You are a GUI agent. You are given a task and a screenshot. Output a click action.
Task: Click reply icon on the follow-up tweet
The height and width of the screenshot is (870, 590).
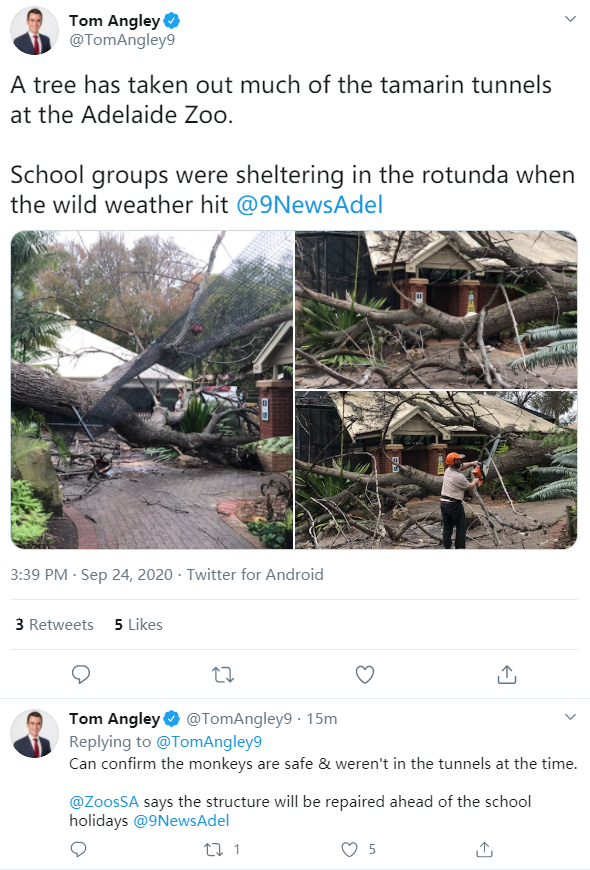click(79, 849)
